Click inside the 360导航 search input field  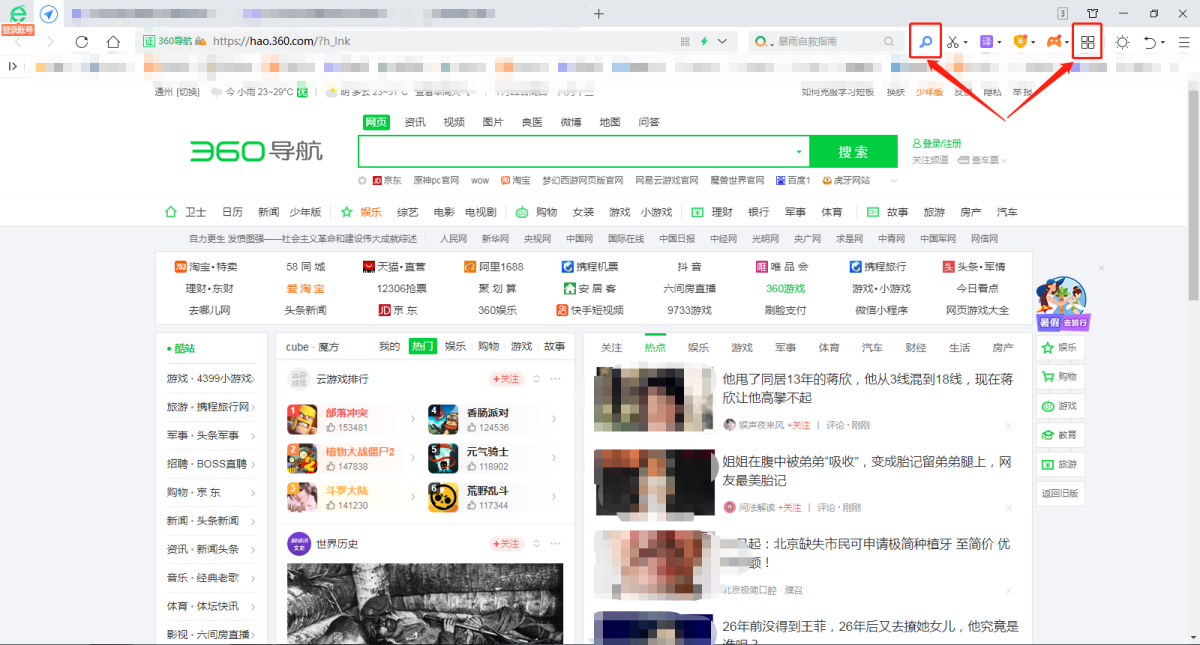click(x=575, y=152)
